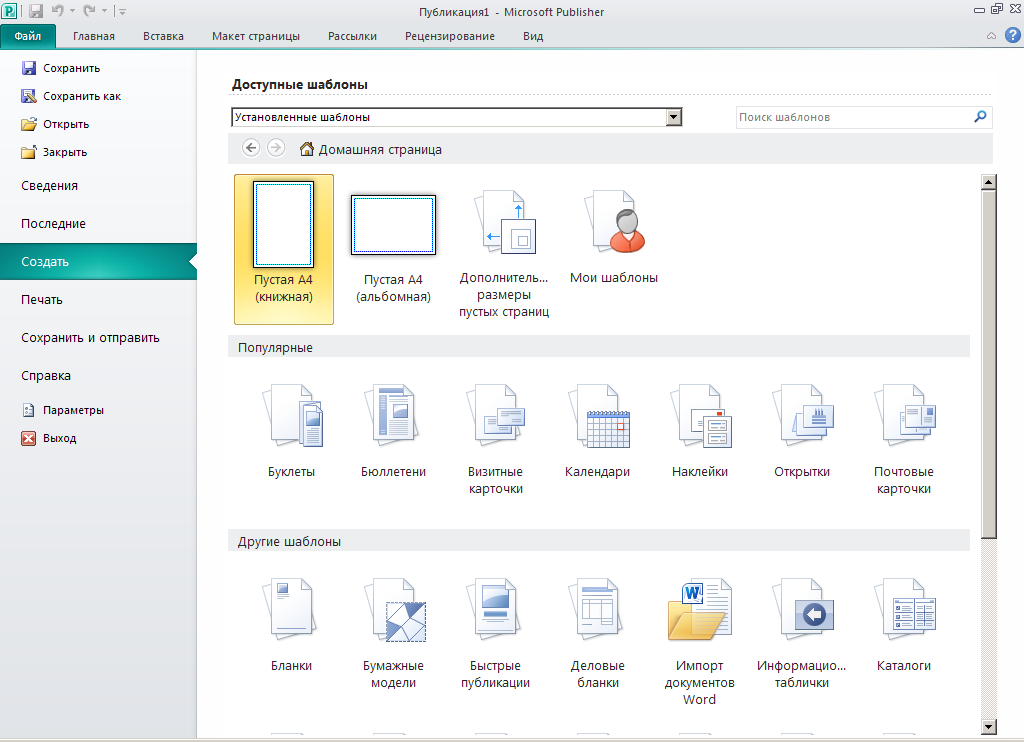Click the Redo icon in title bar

[x=89, y=10]
